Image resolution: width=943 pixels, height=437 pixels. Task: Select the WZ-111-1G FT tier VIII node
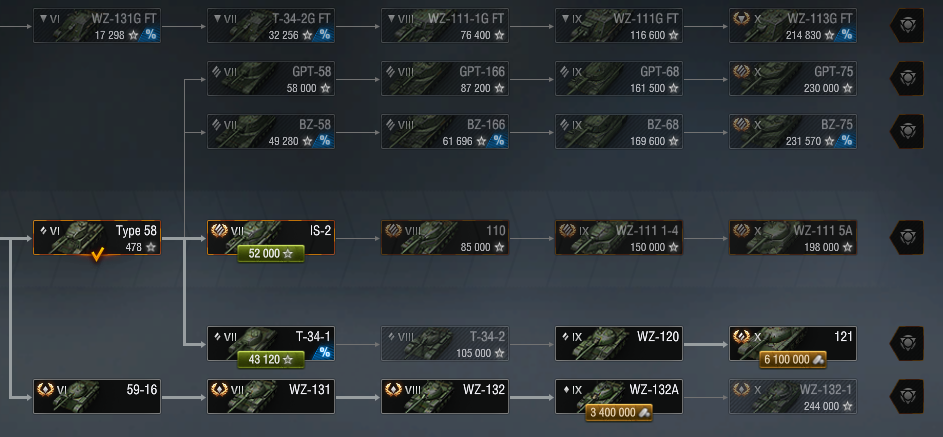tap(445, 25)
